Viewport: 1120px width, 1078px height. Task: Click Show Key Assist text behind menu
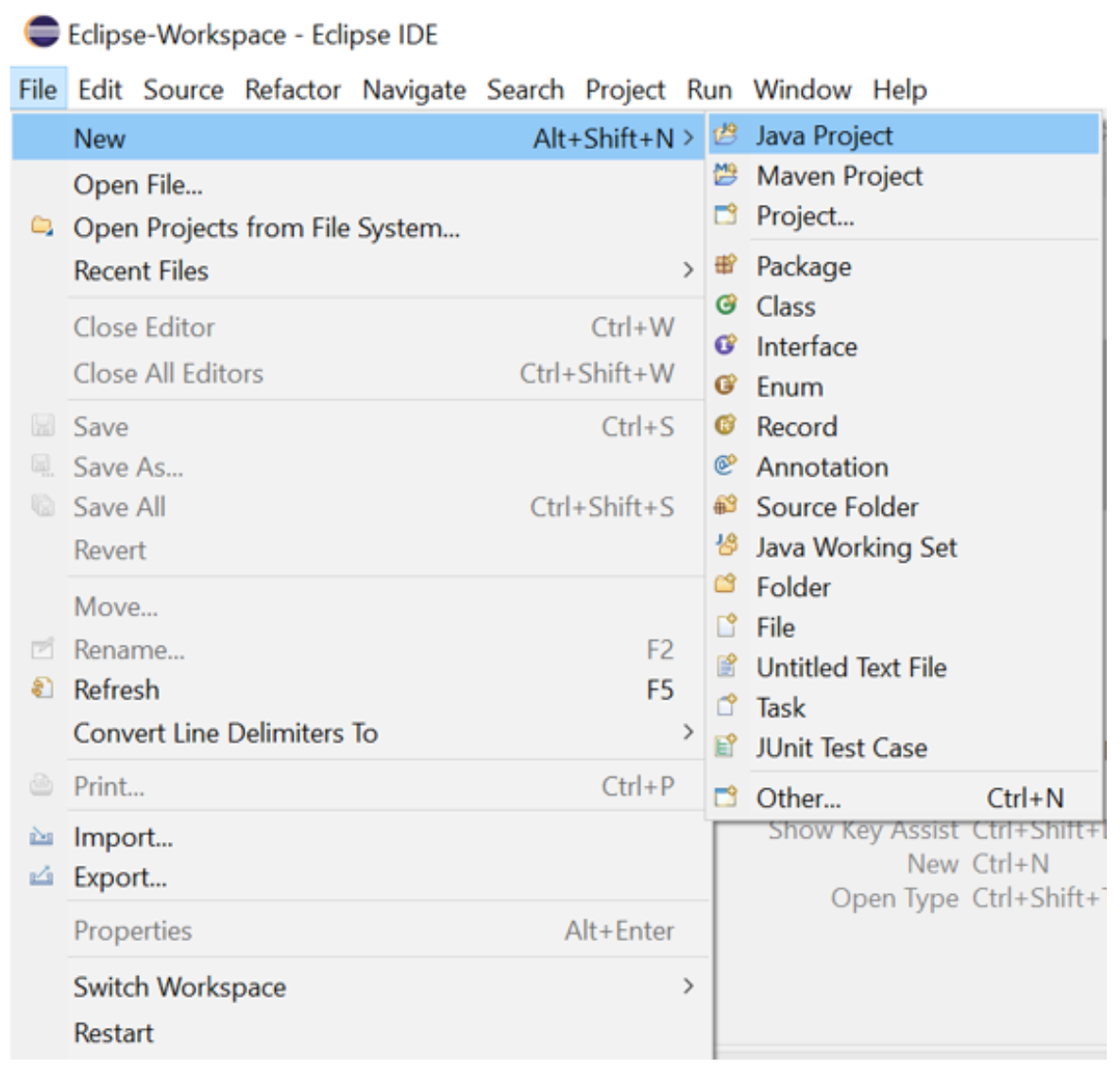coord(863,831)
